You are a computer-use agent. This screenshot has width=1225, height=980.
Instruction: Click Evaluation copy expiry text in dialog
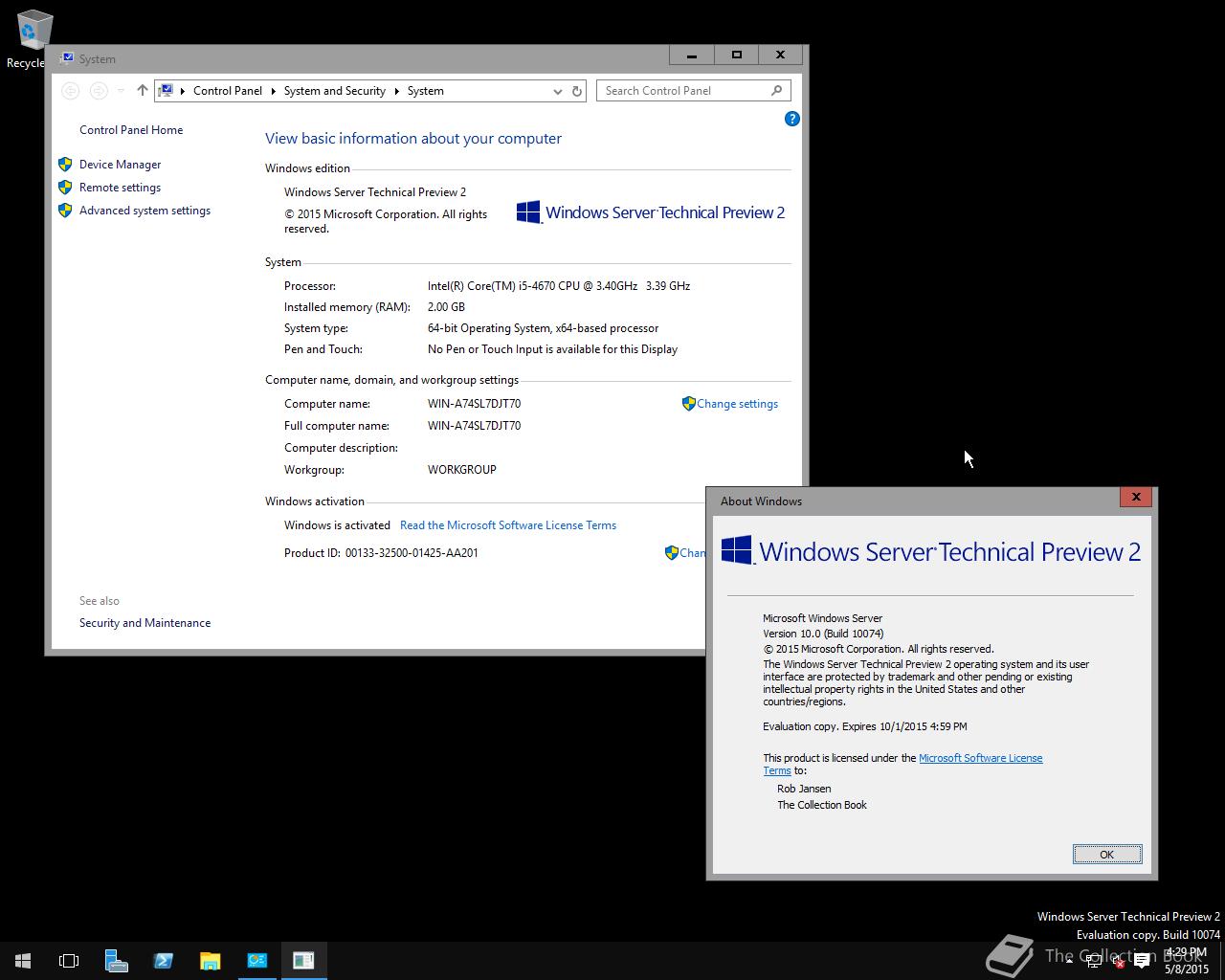coord(864,726)
